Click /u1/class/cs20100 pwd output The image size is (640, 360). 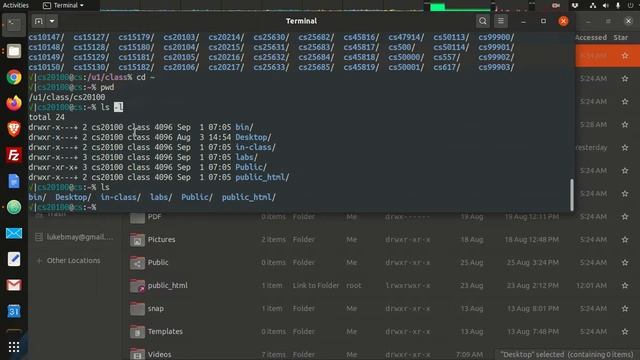[67, 97]
